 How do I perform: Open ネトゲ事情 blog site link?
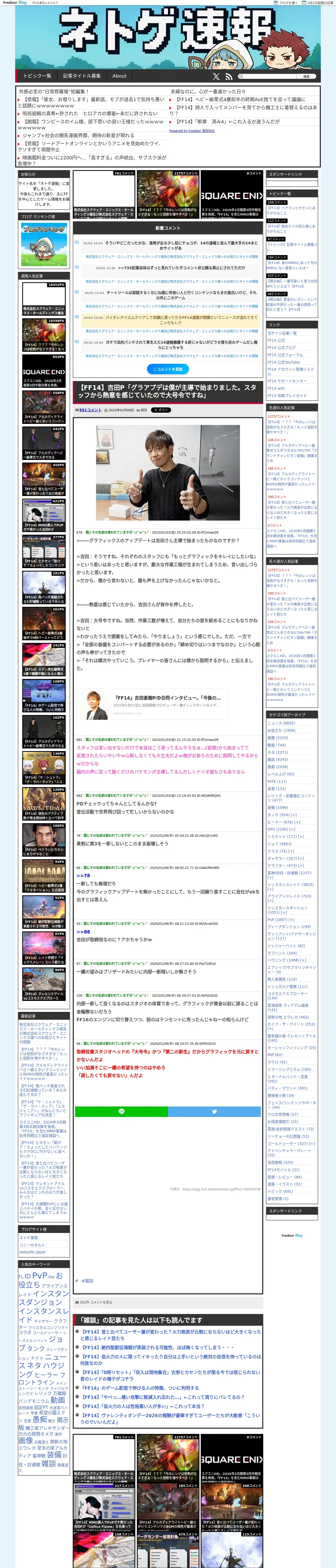click(29, 1237)
